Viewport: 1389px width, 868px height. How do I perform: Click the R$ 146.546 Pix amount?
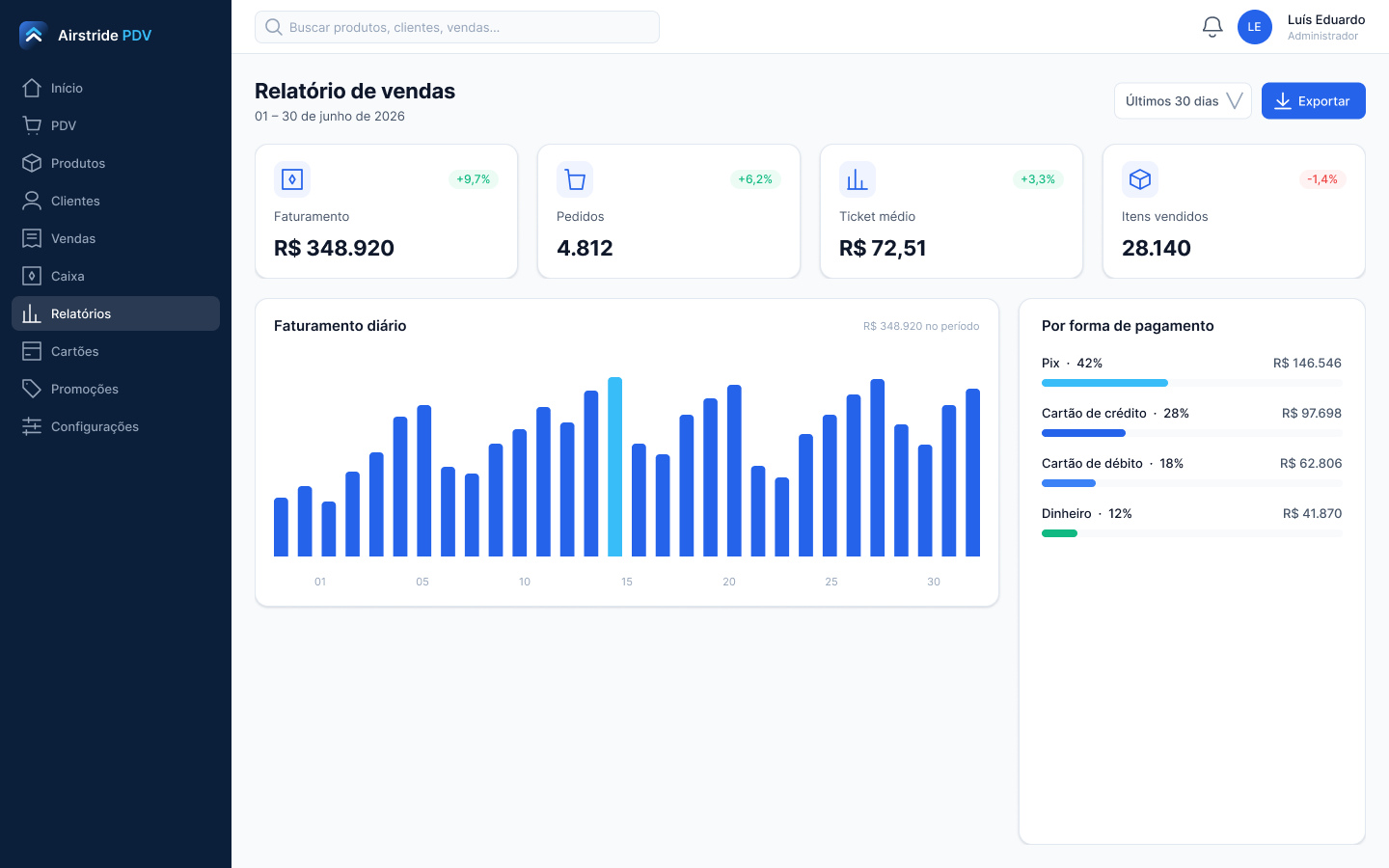1307,364
